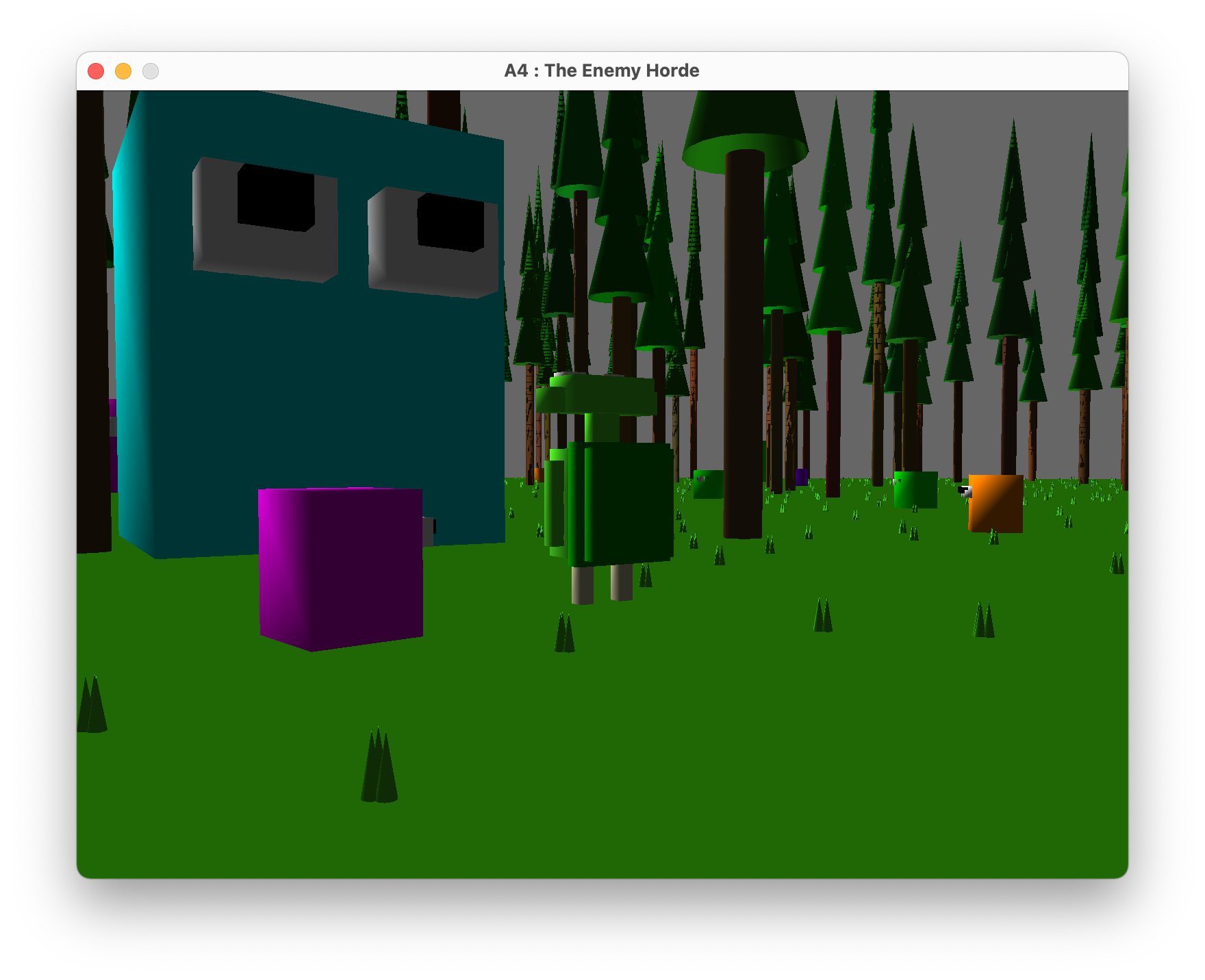Click the teal enemy's right black pupil
Screen dimensions: 1205x980
[x=451, y=223]
